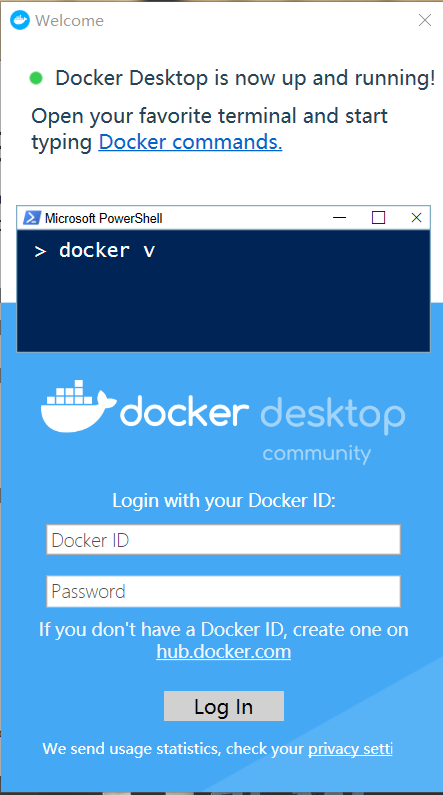Minimize the Microsoft PowerShell preview window
The image size is (443, 795).
tap(340, 218)
